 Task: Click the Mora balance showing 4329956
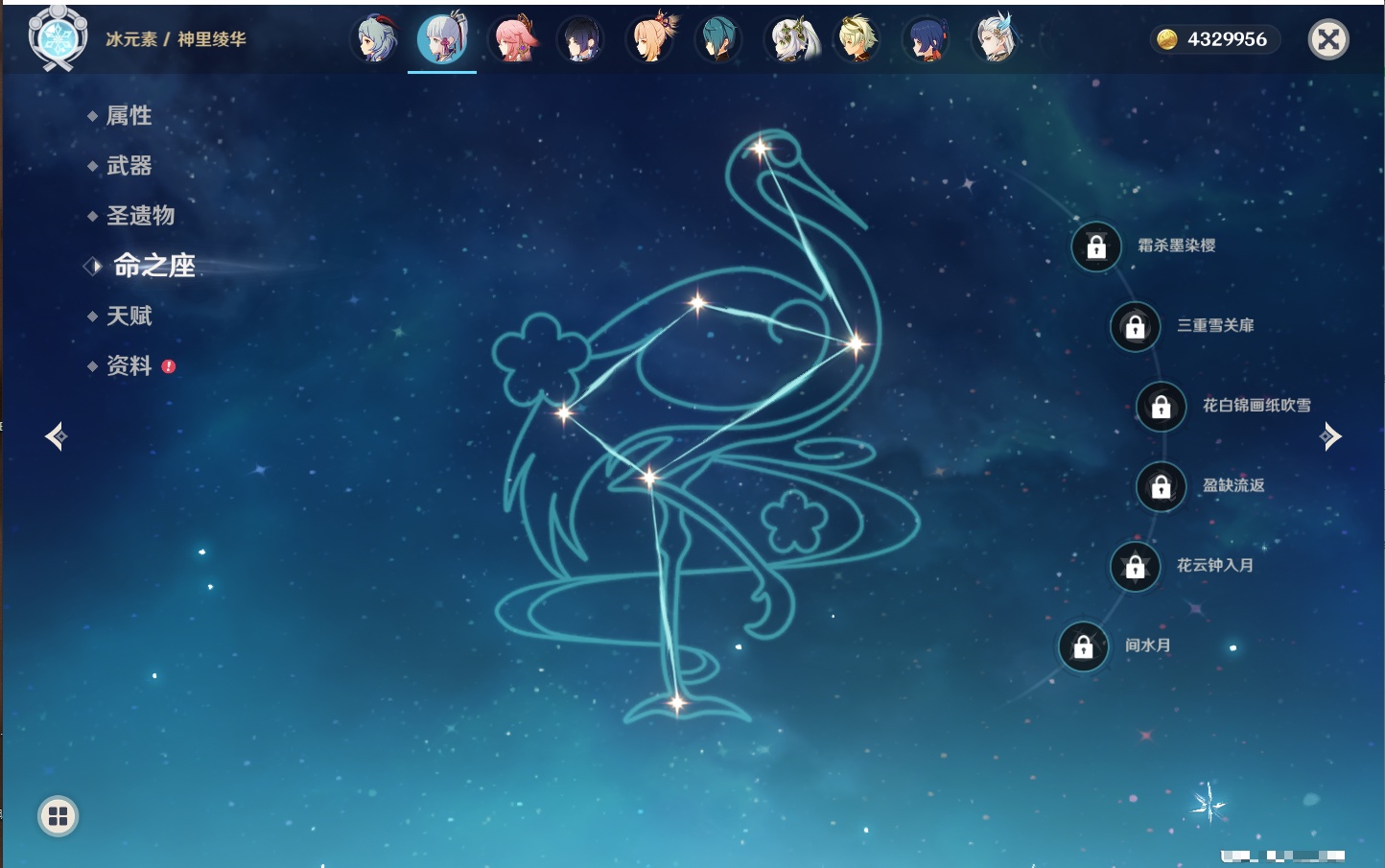pos(1214,39)
